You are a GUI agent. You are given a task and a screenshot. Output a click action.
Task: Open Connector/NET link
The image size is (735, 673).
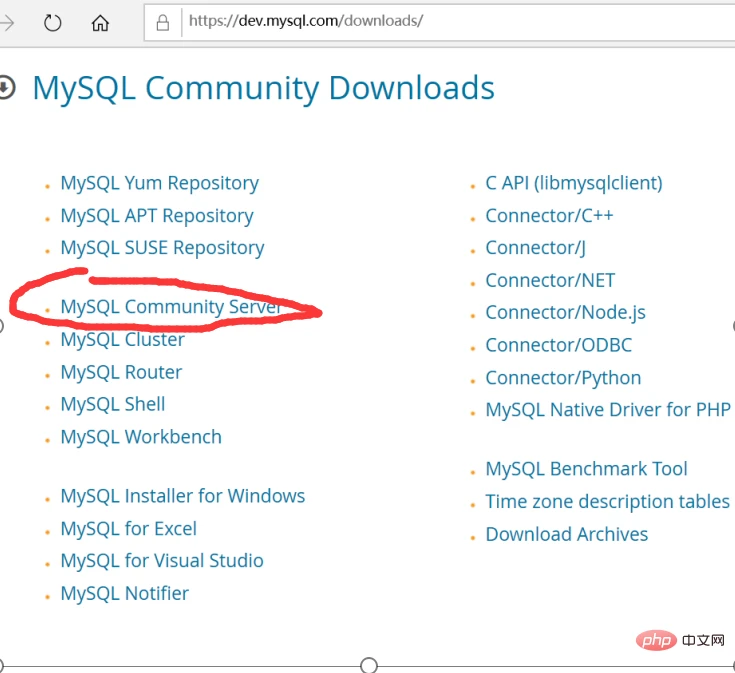coord(550,281)
